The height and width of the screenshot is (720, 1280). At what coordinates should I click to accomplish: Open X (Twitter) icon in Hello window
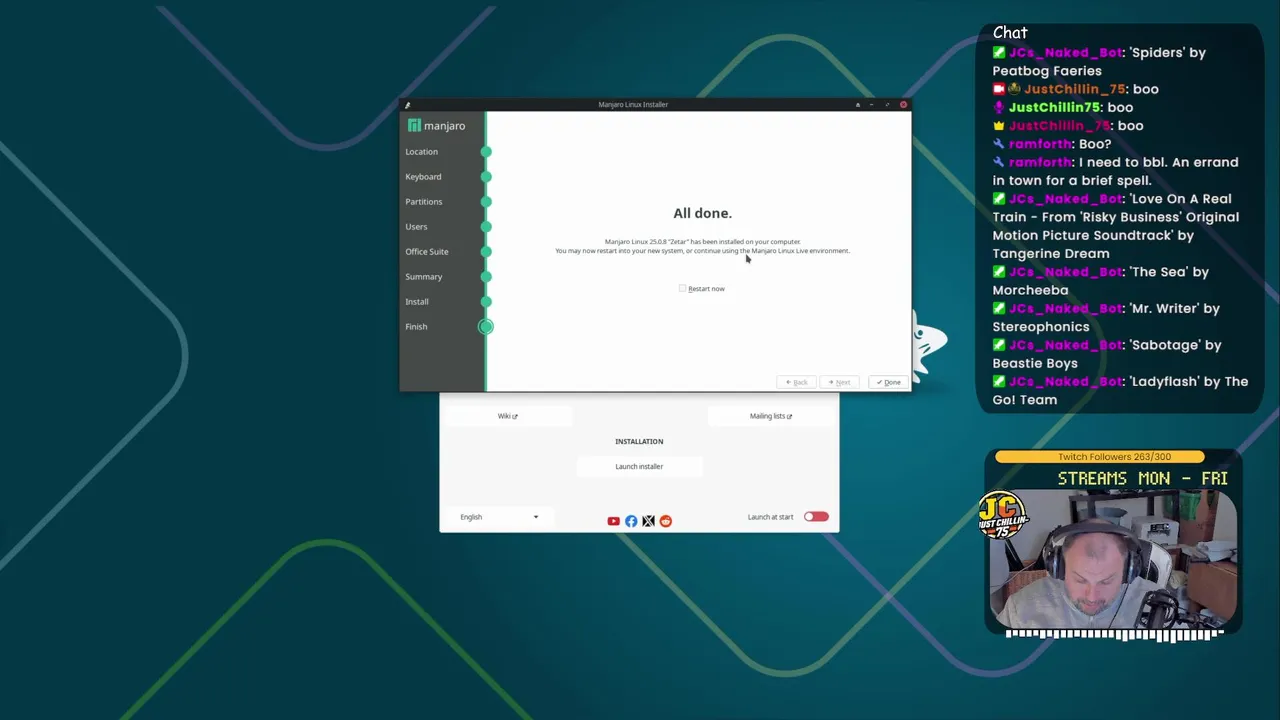pos(648,521)
